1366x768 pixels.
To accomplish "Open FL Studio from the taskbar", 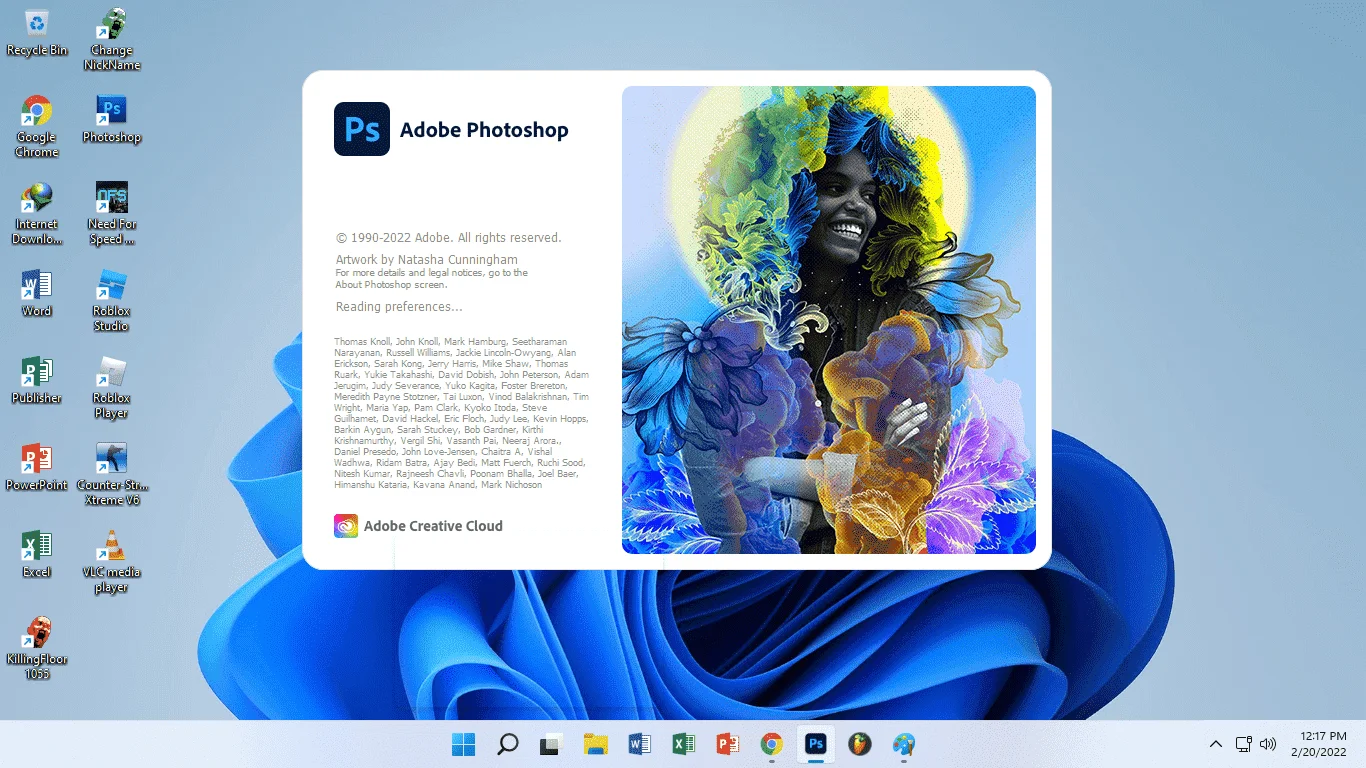I will tap(859, 744).
